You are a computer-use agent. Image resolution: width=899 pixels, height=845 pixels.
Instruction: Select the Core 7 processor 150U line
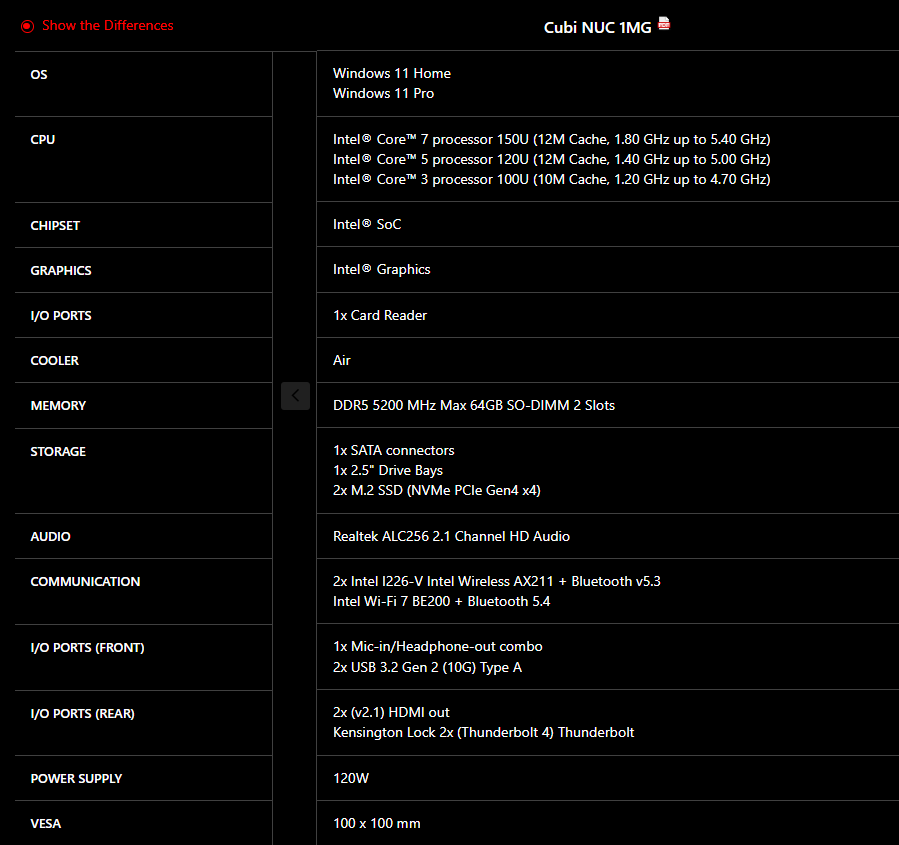(x=552, y=139)
